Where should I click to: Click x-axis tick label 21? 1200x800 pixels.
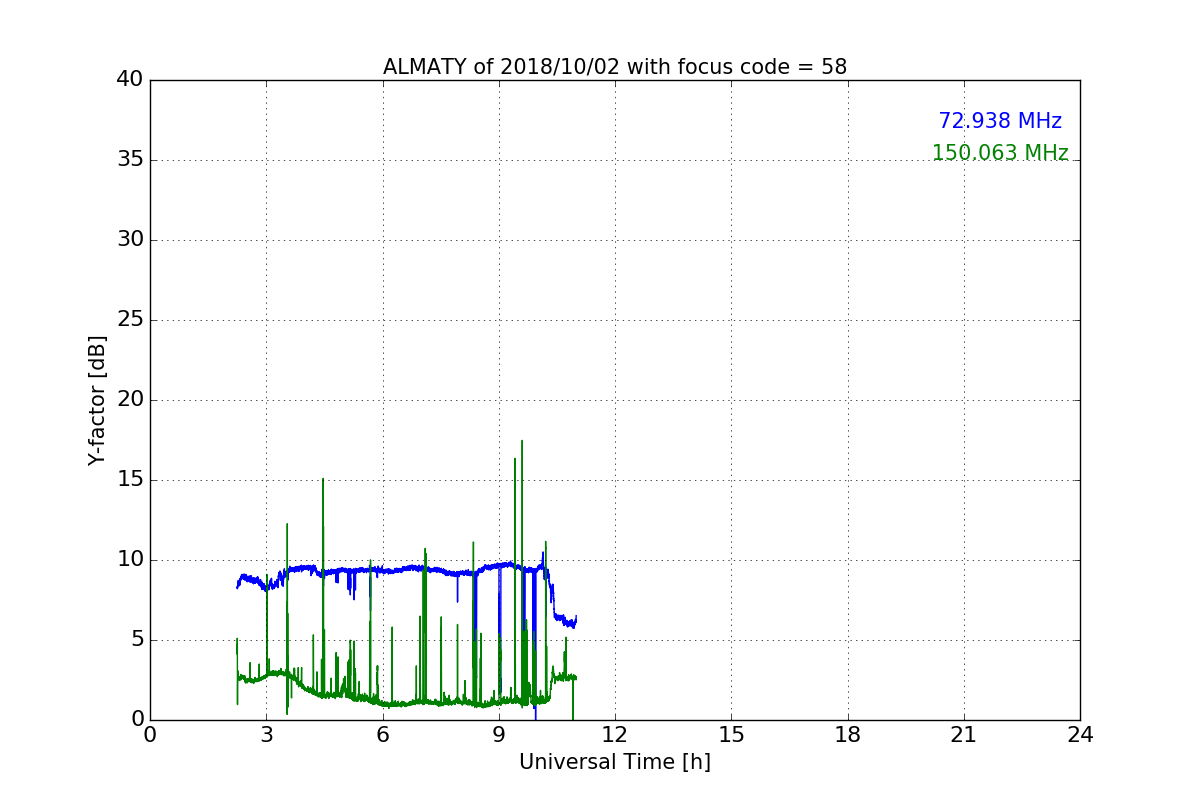964,735
